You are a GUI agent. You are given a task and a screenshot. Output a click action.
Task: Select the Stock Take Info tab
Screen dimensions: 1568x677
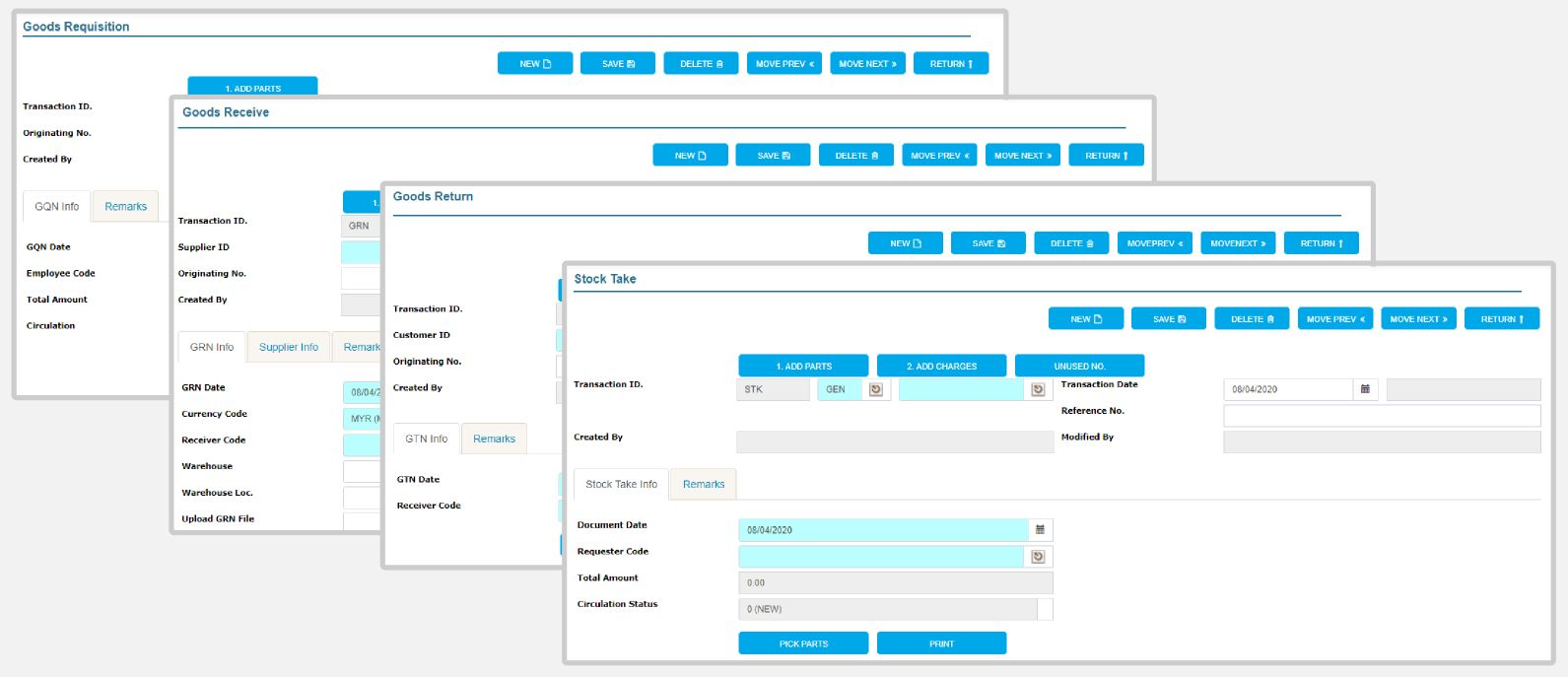(x=621, y=485)
